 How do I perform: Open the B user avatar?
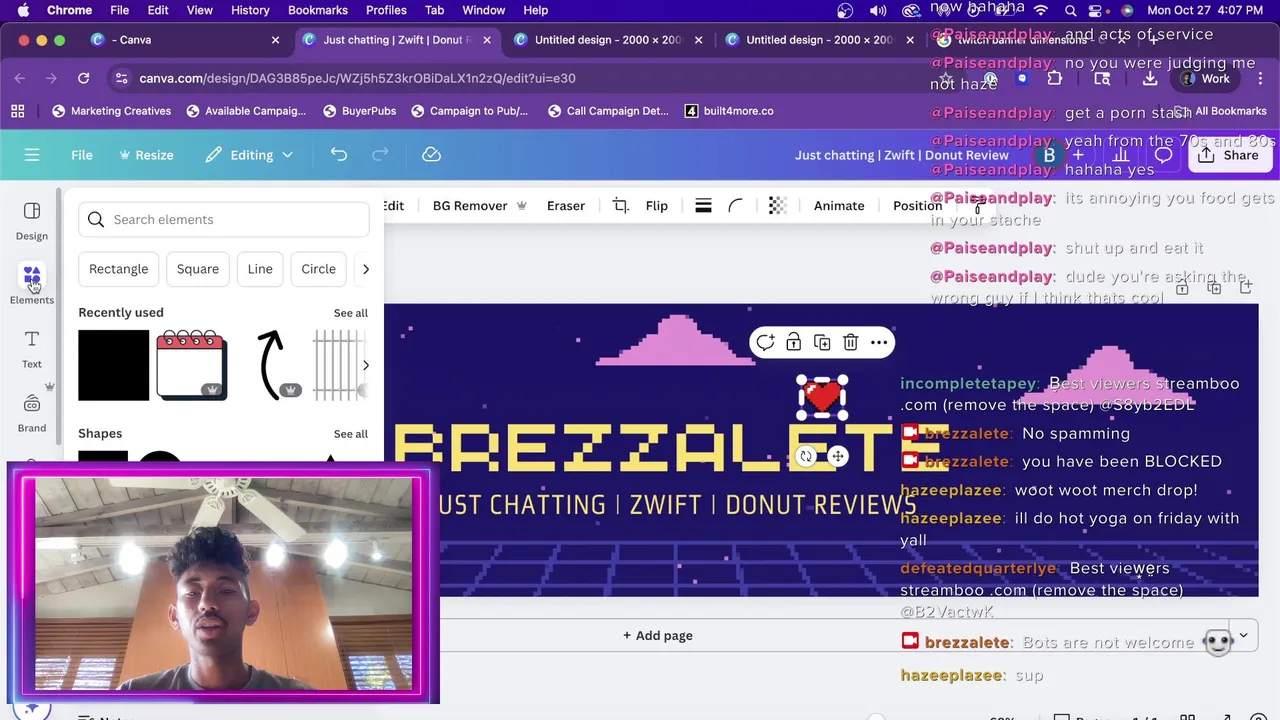point(1049,155)
